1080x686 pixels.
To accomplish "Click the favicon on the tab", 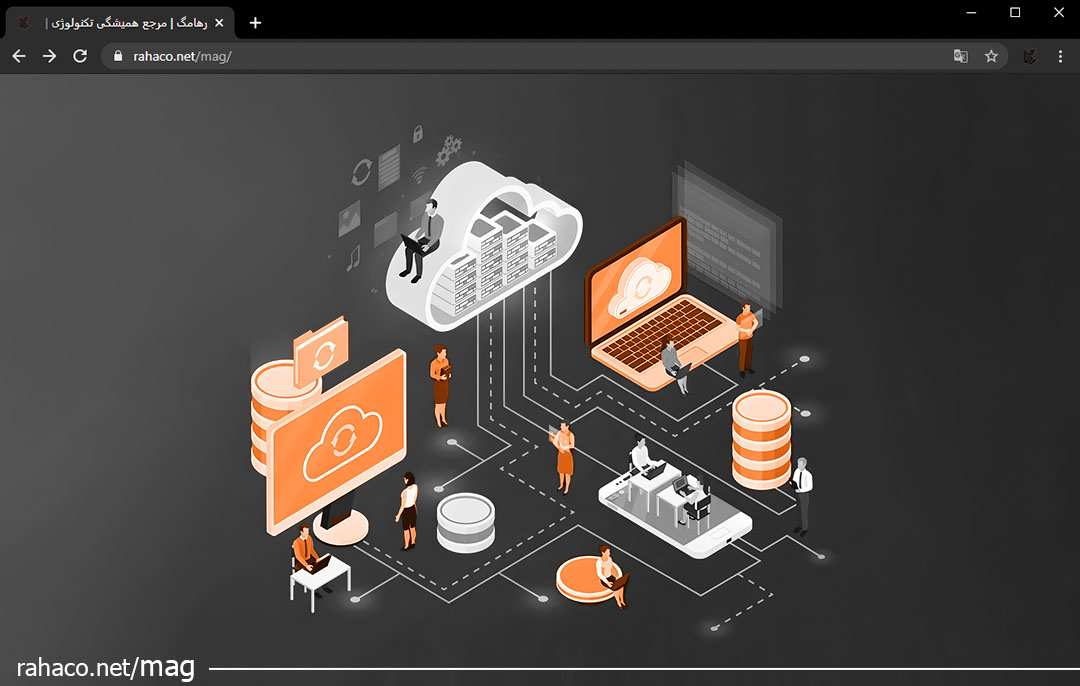I will tap(25, 22).
